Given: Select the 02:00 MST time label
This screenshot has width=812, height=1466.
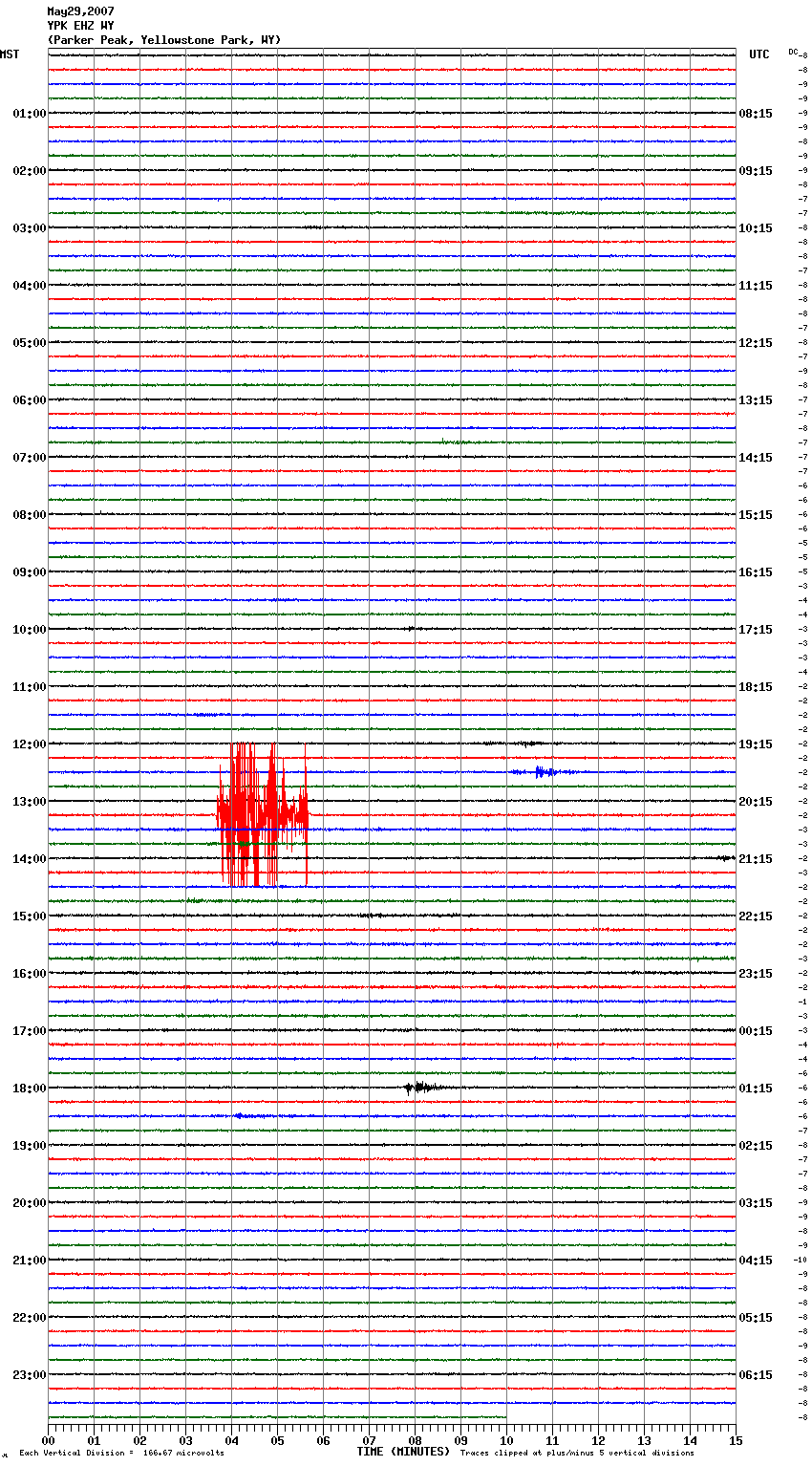Looking at the screenshot, I should click(30, 171).
